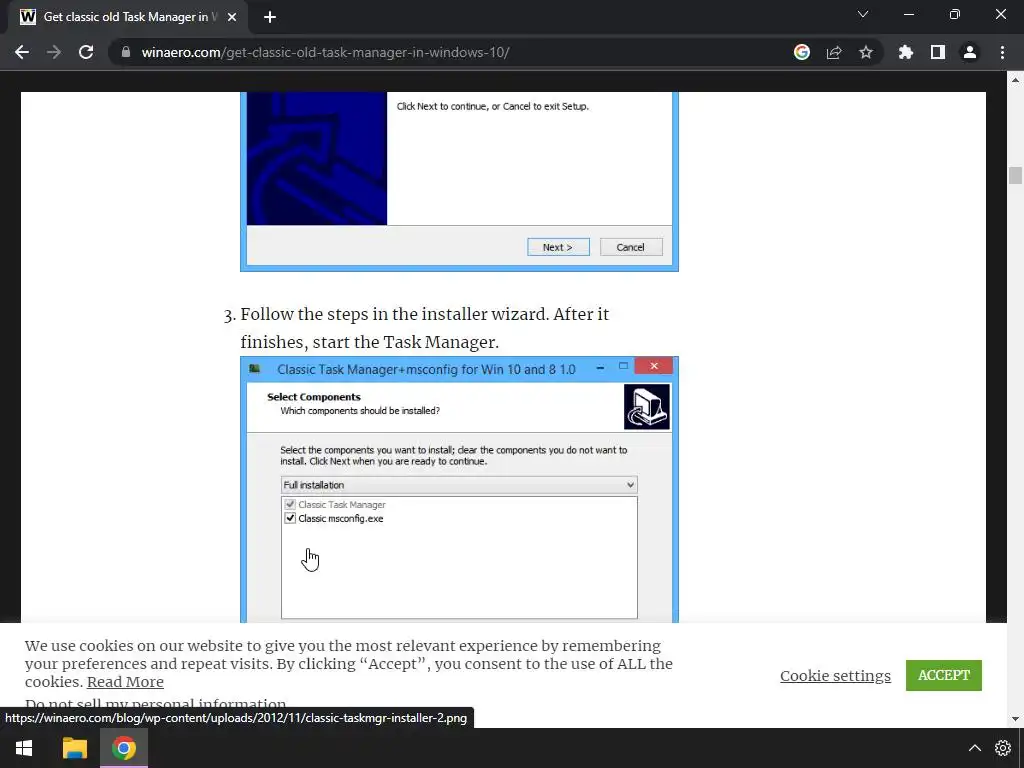Go back to the previous page

pyautogui.click(x=22, y=52)
